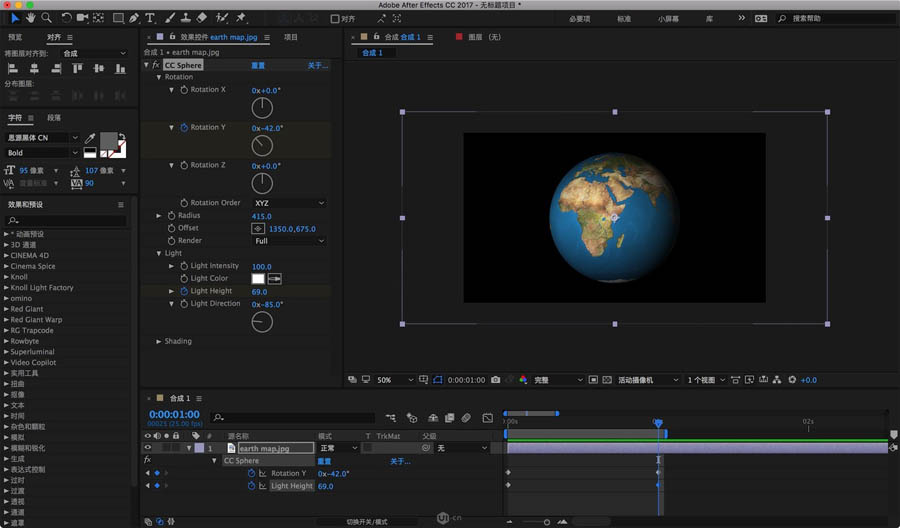Take a snapshot with camera icon
Image resolution: width=900 pixels, height=528 pixels.
pos(495,380)
